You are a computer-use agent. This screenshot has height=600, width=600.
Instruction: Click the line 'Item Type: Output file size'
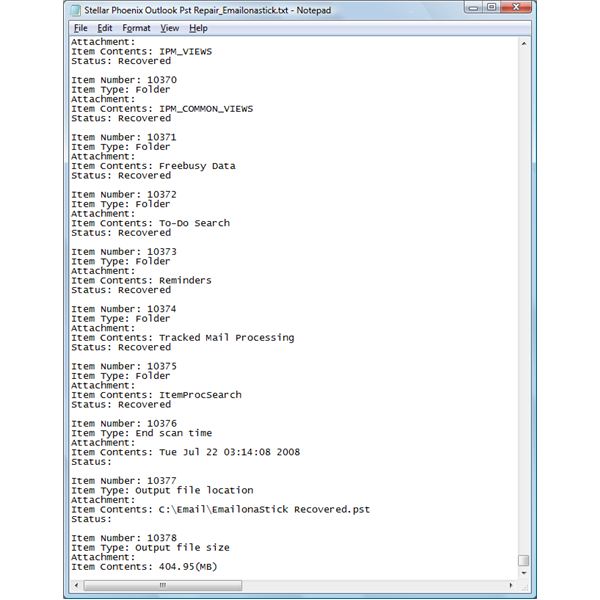point(150,548)
